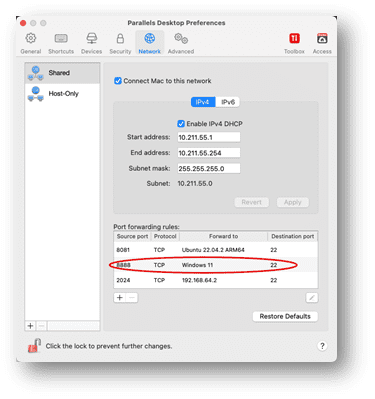The height and width of the screenshot is (399, 375).
Task: Select the Shared network in sidebar
Action: (x=62, y=73)
